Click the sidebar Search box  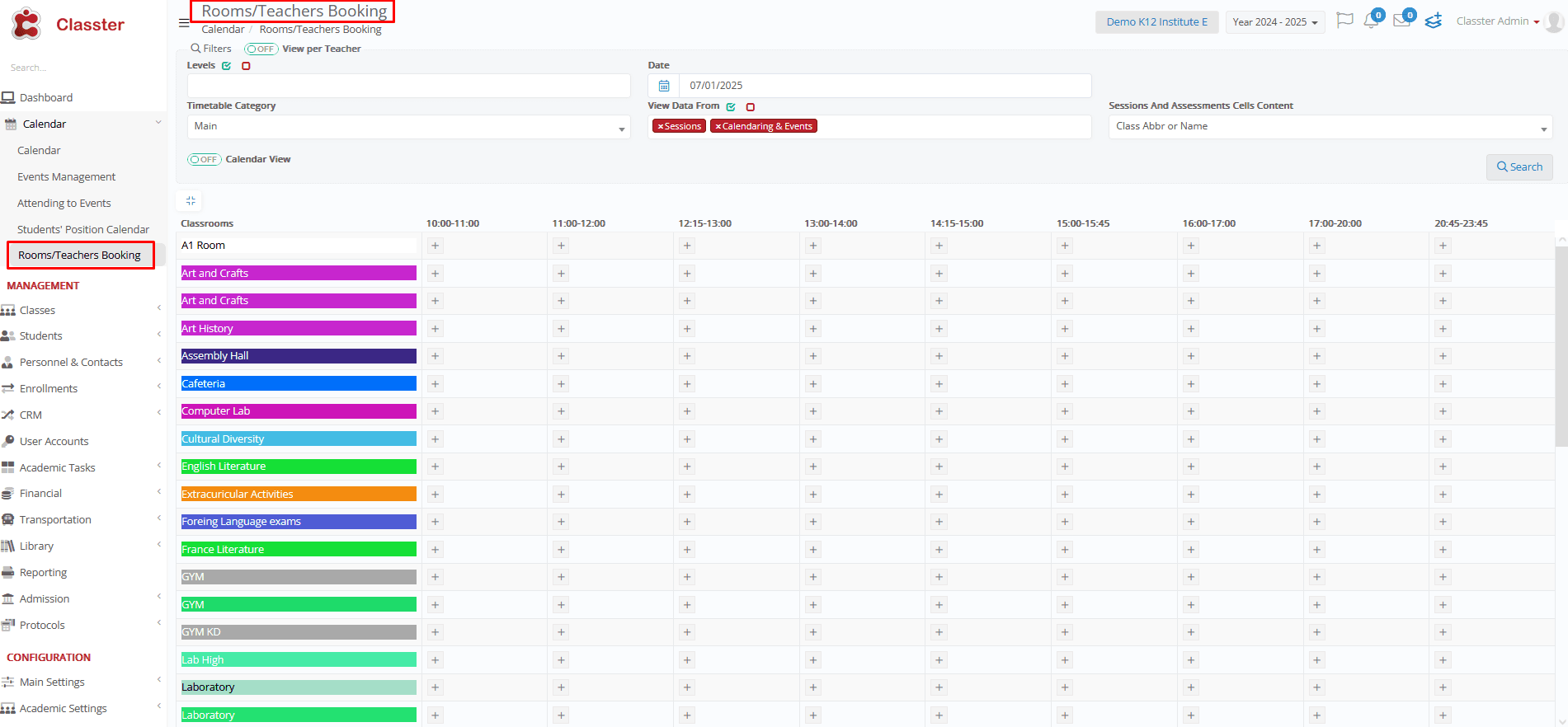(82, 68)
